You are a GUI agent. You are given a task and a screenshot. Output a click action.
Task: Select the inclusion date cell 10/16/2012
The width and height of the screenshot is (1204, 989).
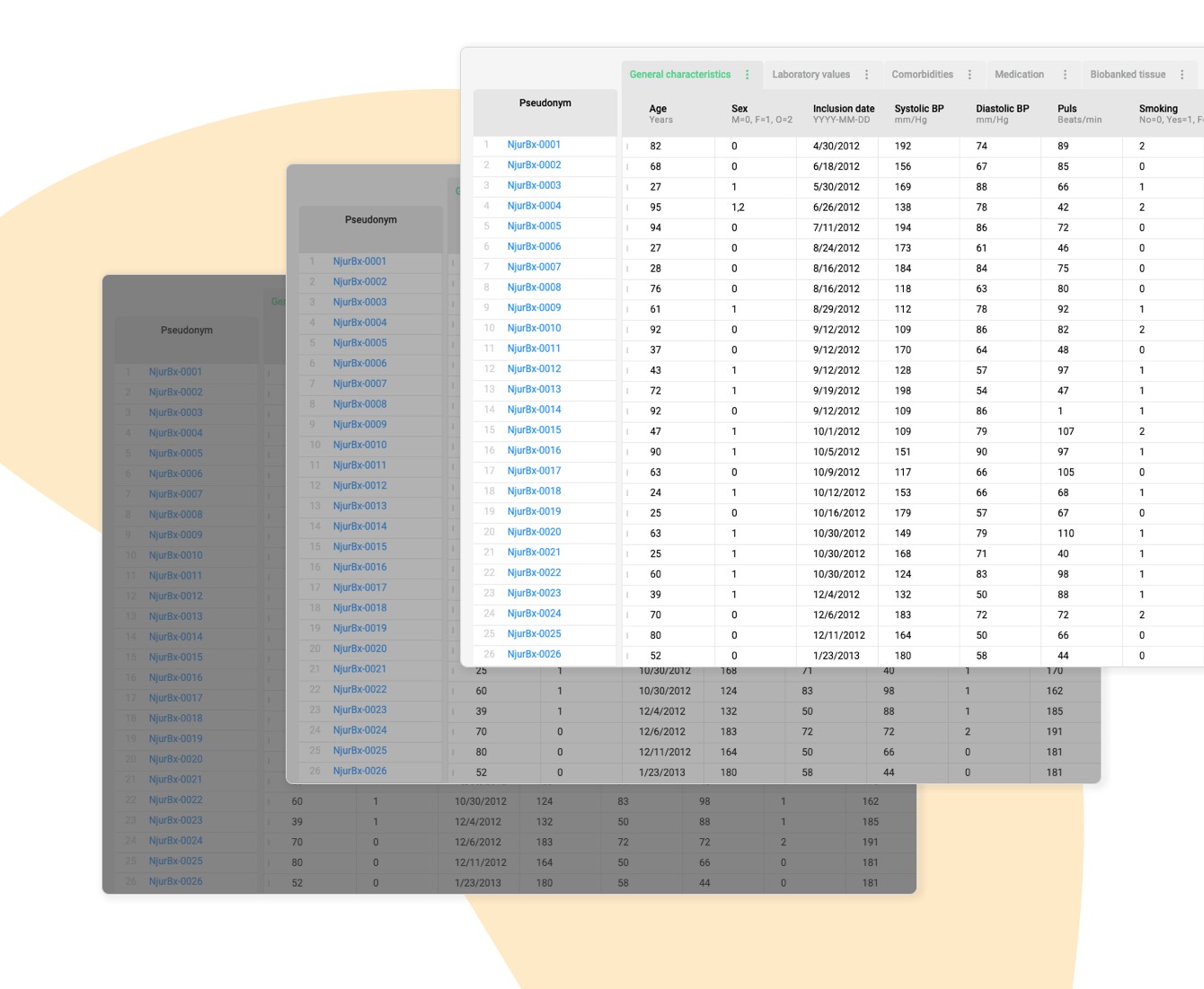point(839,513)
